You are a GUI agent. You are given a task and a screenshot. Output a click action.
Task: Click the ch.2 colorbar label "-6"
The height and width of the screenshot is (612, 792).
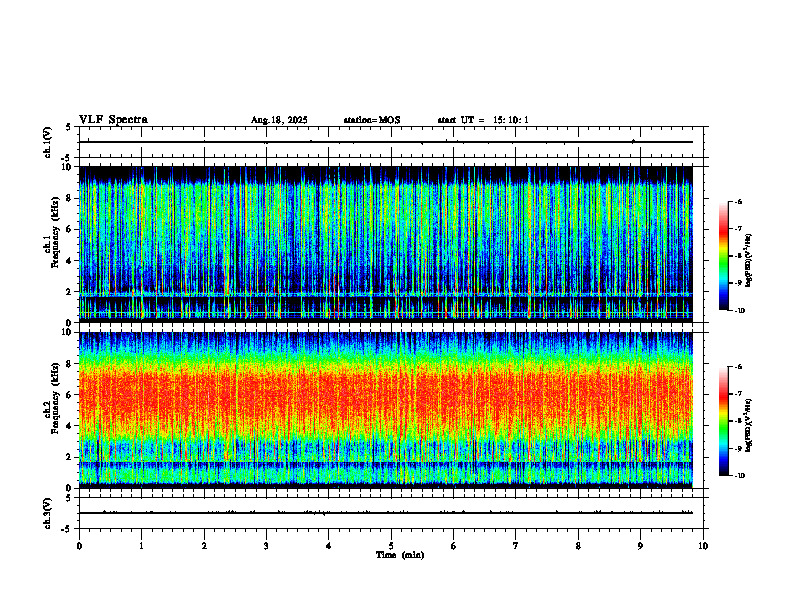(738, 367)
